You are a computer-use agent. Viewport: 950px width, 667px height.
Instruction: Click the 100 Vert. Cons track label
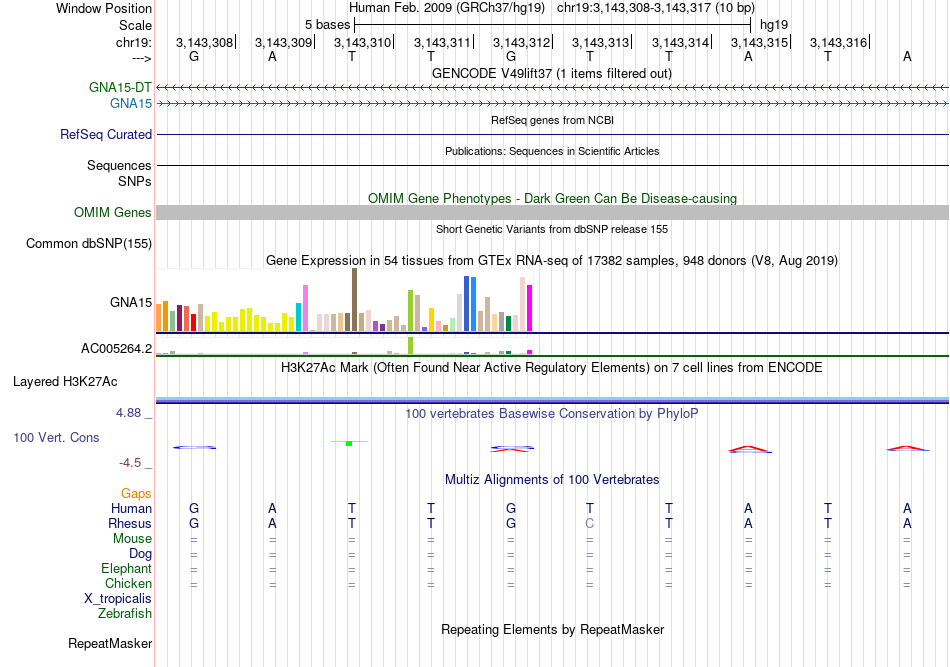(56, 437)
